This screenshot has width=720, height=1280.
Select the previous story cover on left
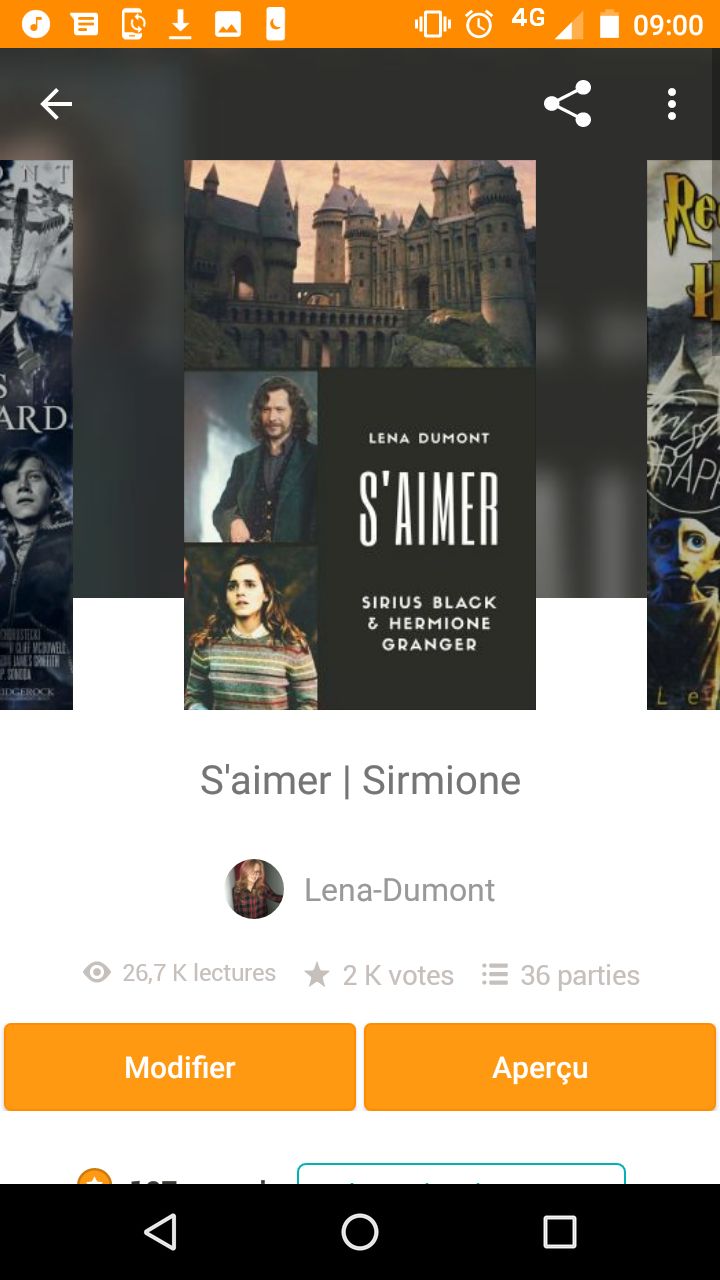[36, 435]
